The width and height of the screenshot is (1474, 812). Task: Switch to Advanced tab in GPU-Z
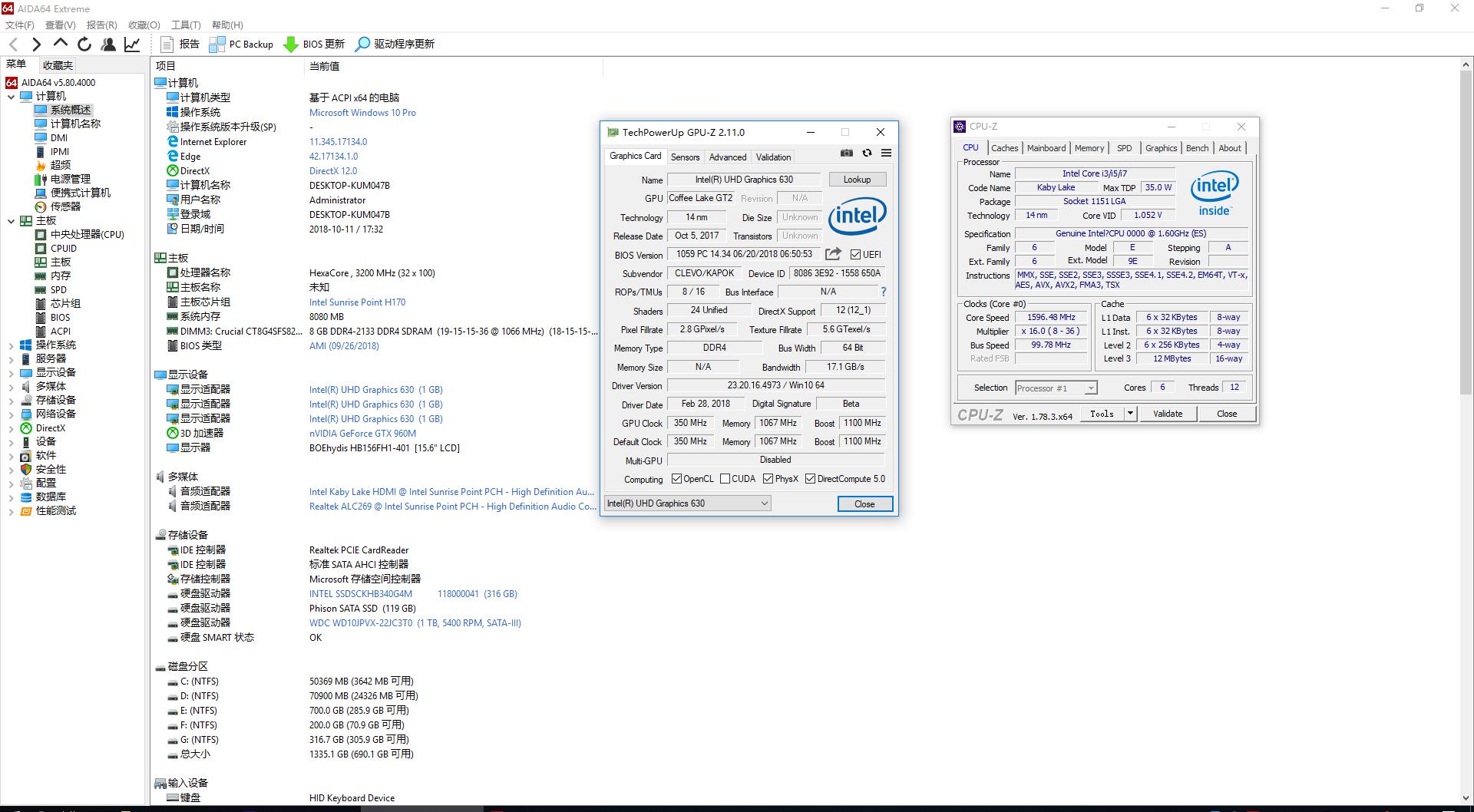pos(728,157)
